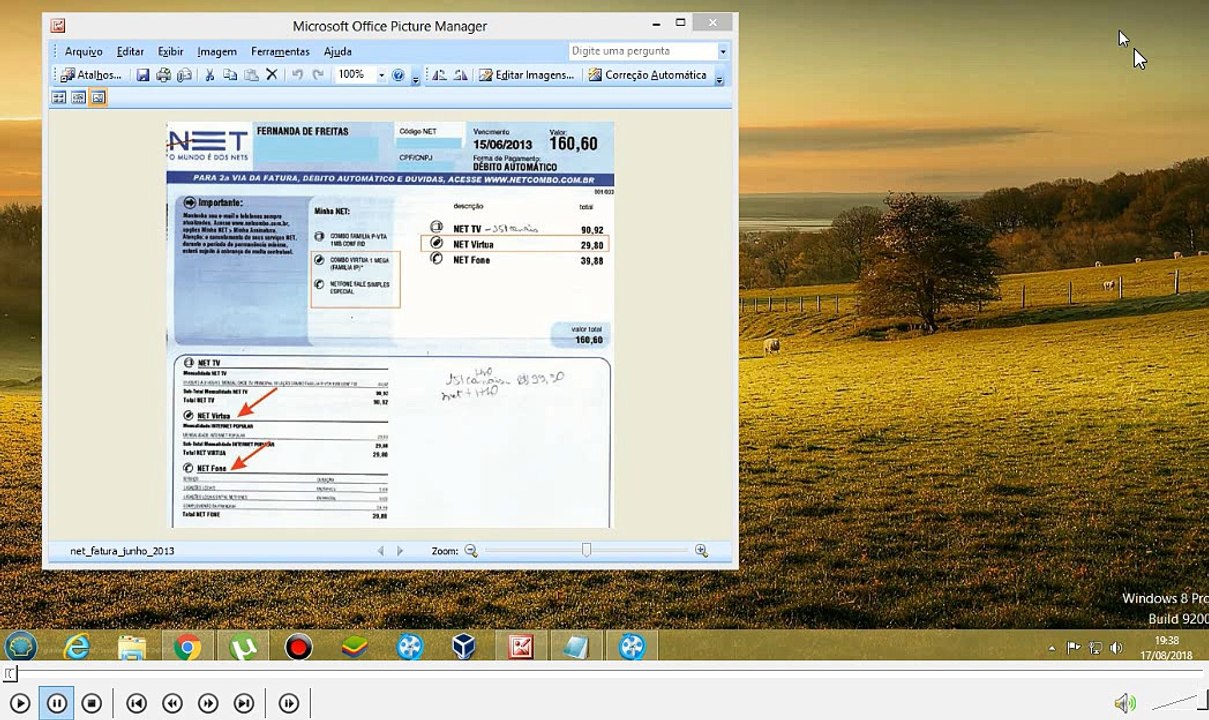Click the zoom slider handle

(x=587, y=550)
